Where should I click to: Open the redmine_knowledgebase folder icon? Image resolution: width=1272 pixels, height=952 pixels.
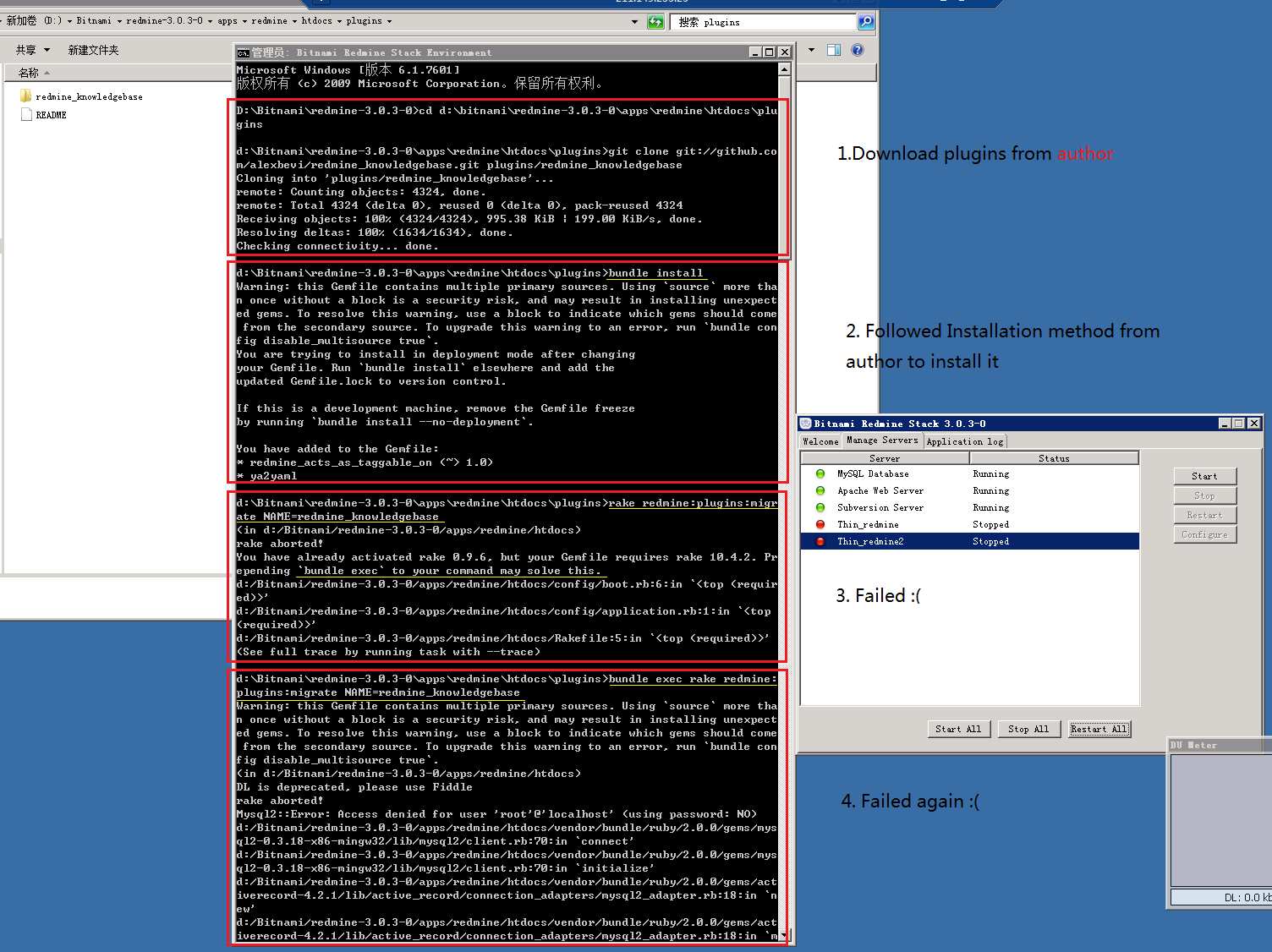26,96
